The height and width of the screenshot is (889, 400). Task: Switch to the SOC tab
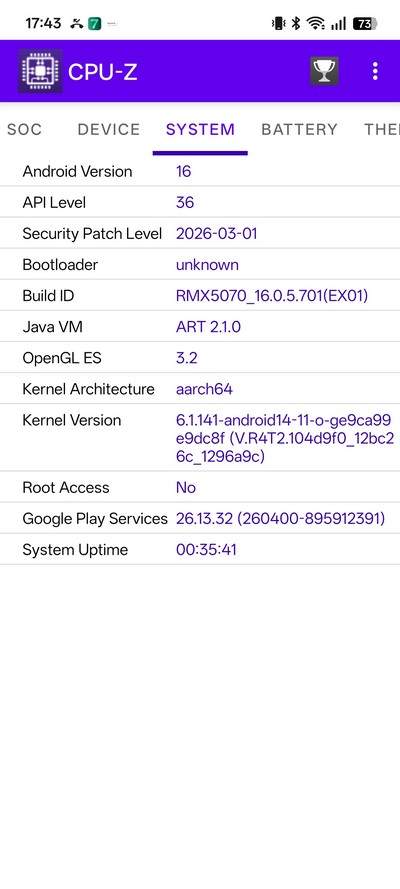(x=24, y=129)
